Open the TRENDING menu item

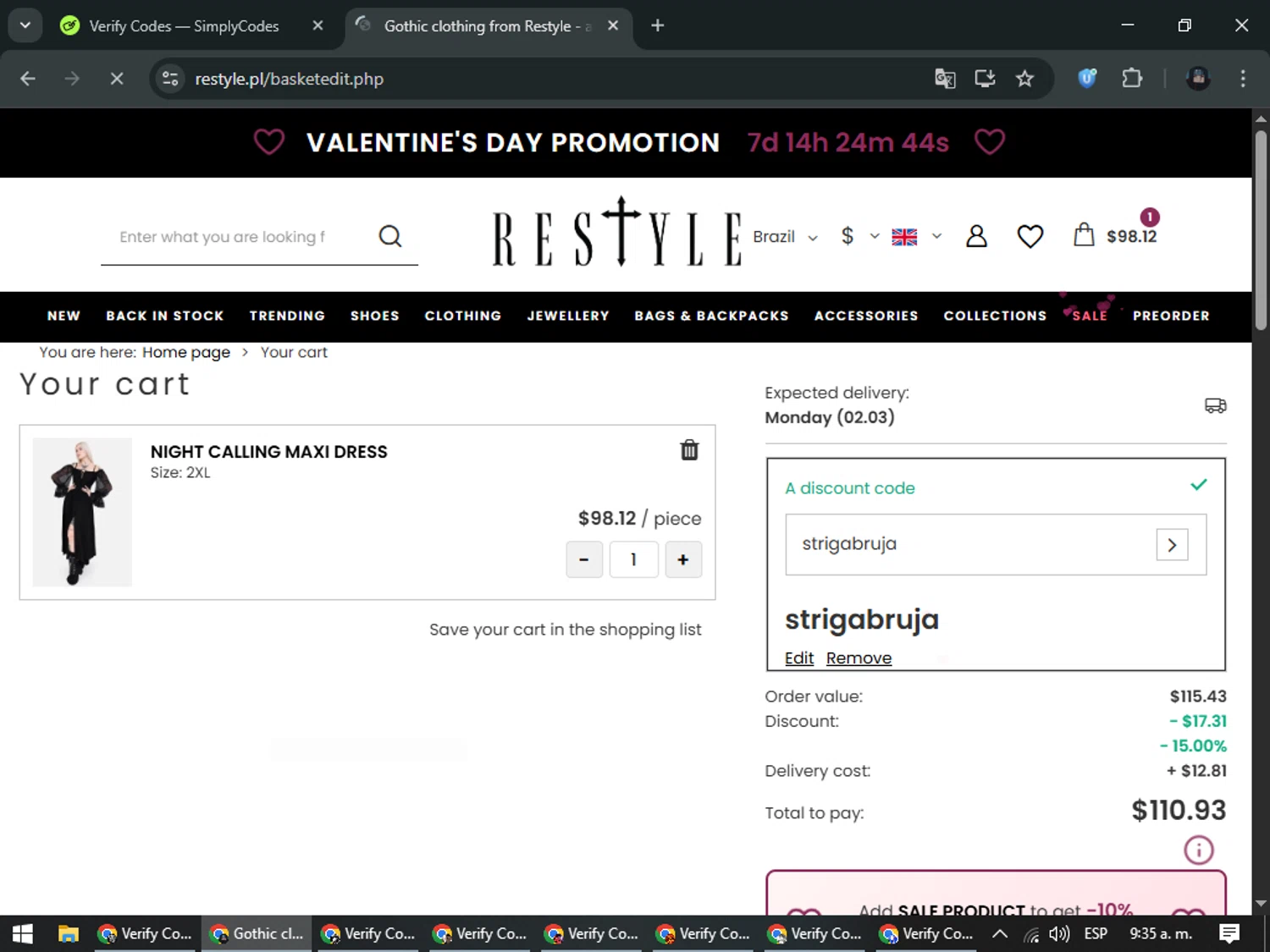click(287, 316)
